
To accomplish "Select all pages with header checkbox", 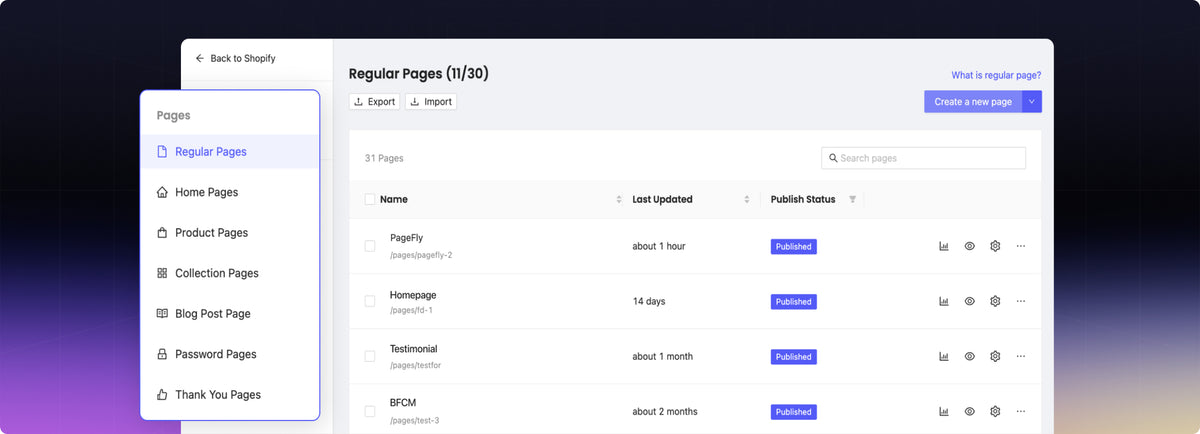I will click(x=370, y=200).
